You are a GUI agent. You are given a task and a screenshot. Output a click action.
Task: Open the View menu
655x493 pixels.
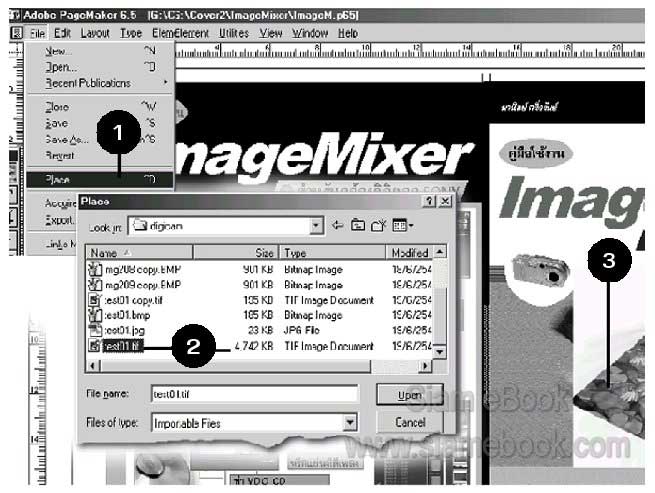271,33
